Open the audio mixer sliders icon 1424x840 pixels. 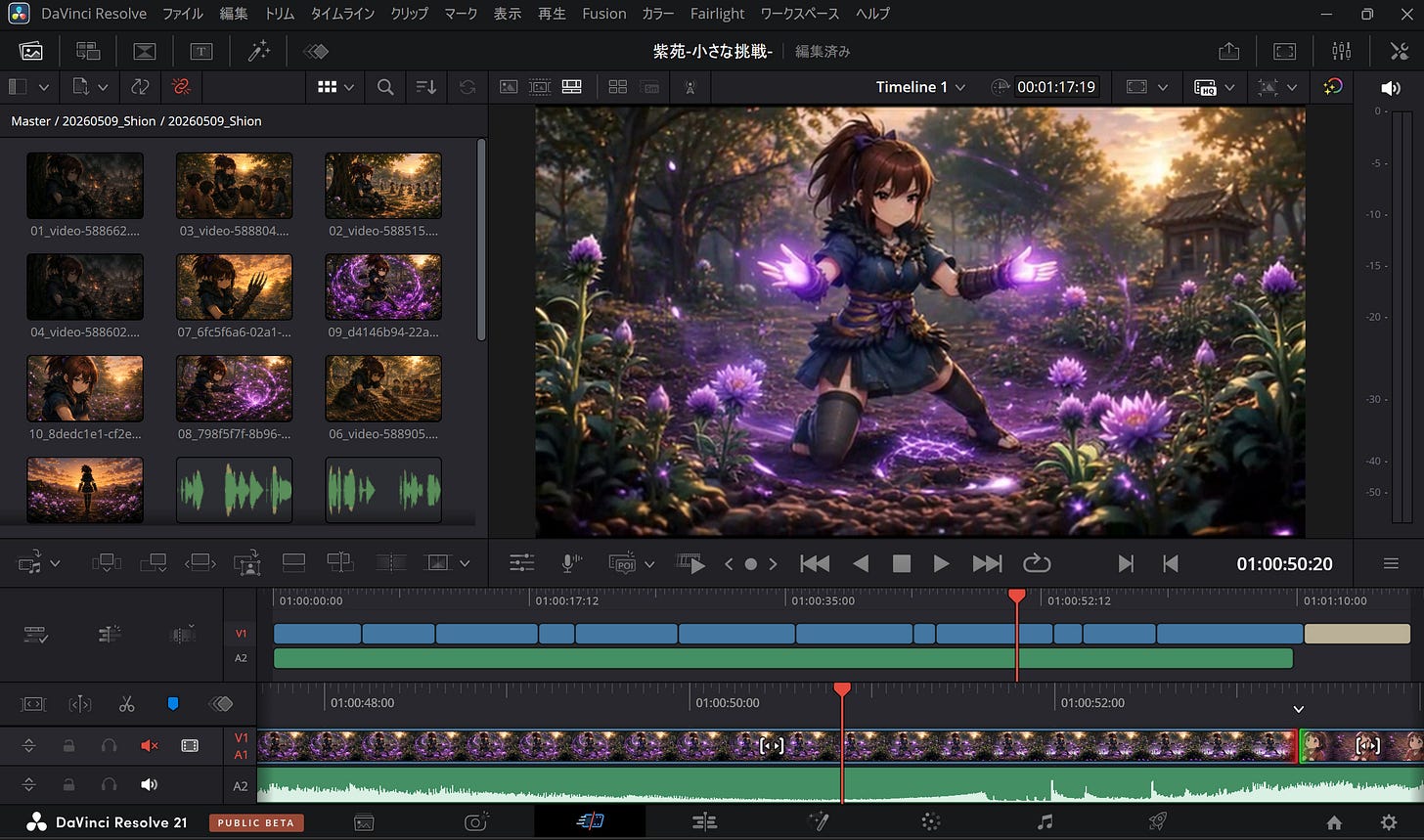point(1342,51)
